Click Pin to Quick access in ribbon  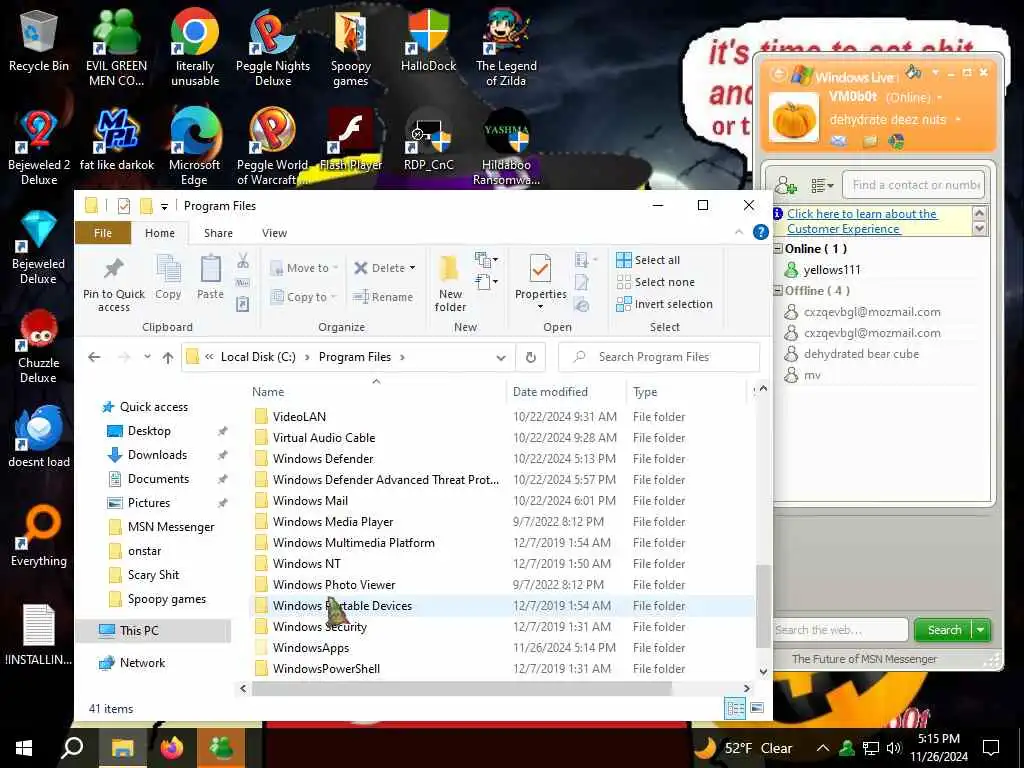114,283
